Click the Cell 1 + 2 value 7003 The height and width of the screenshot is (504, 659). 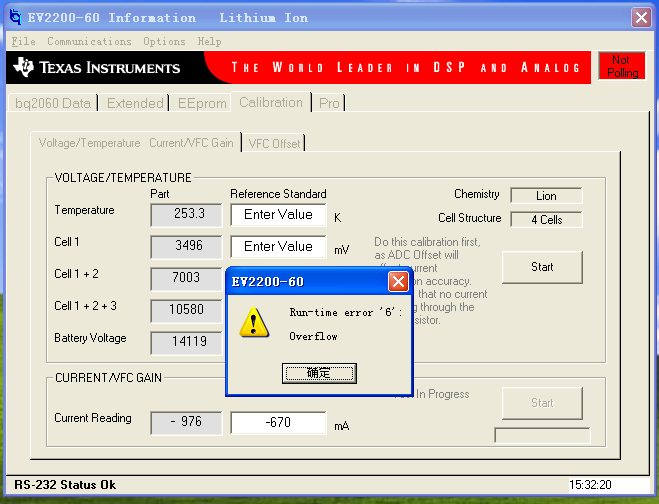(x=186, y=279)
